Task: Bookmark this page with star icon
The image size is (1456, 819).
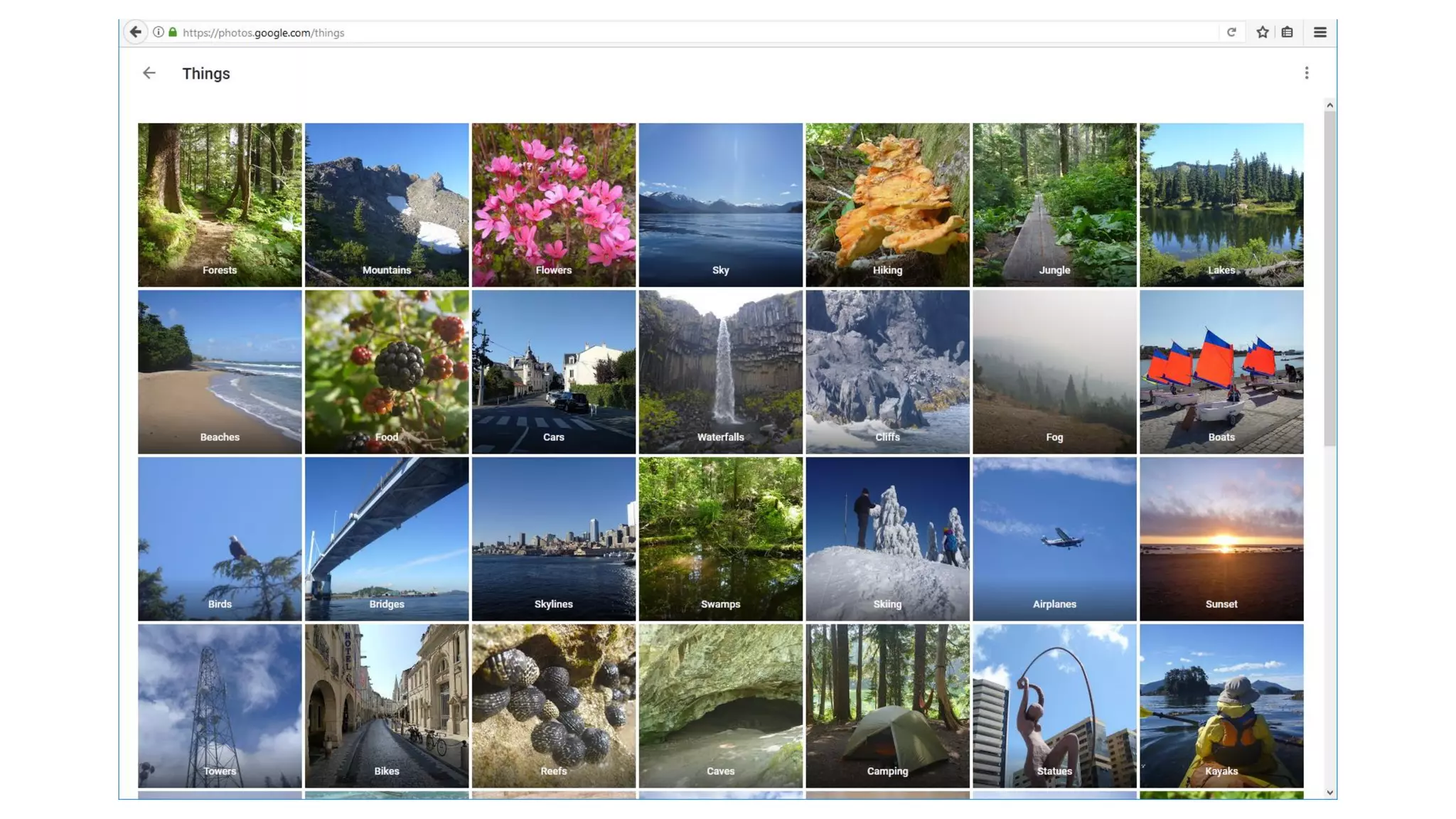Action: click(1262, 32)
